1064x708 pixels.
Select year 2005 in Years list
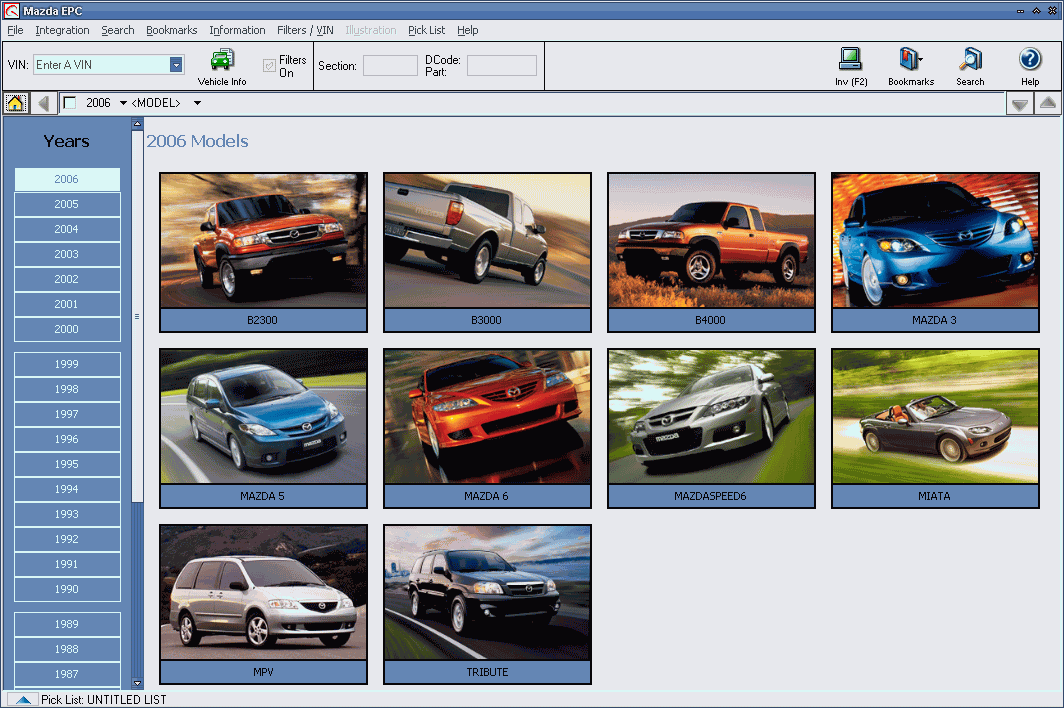click(x=66, y=204)
